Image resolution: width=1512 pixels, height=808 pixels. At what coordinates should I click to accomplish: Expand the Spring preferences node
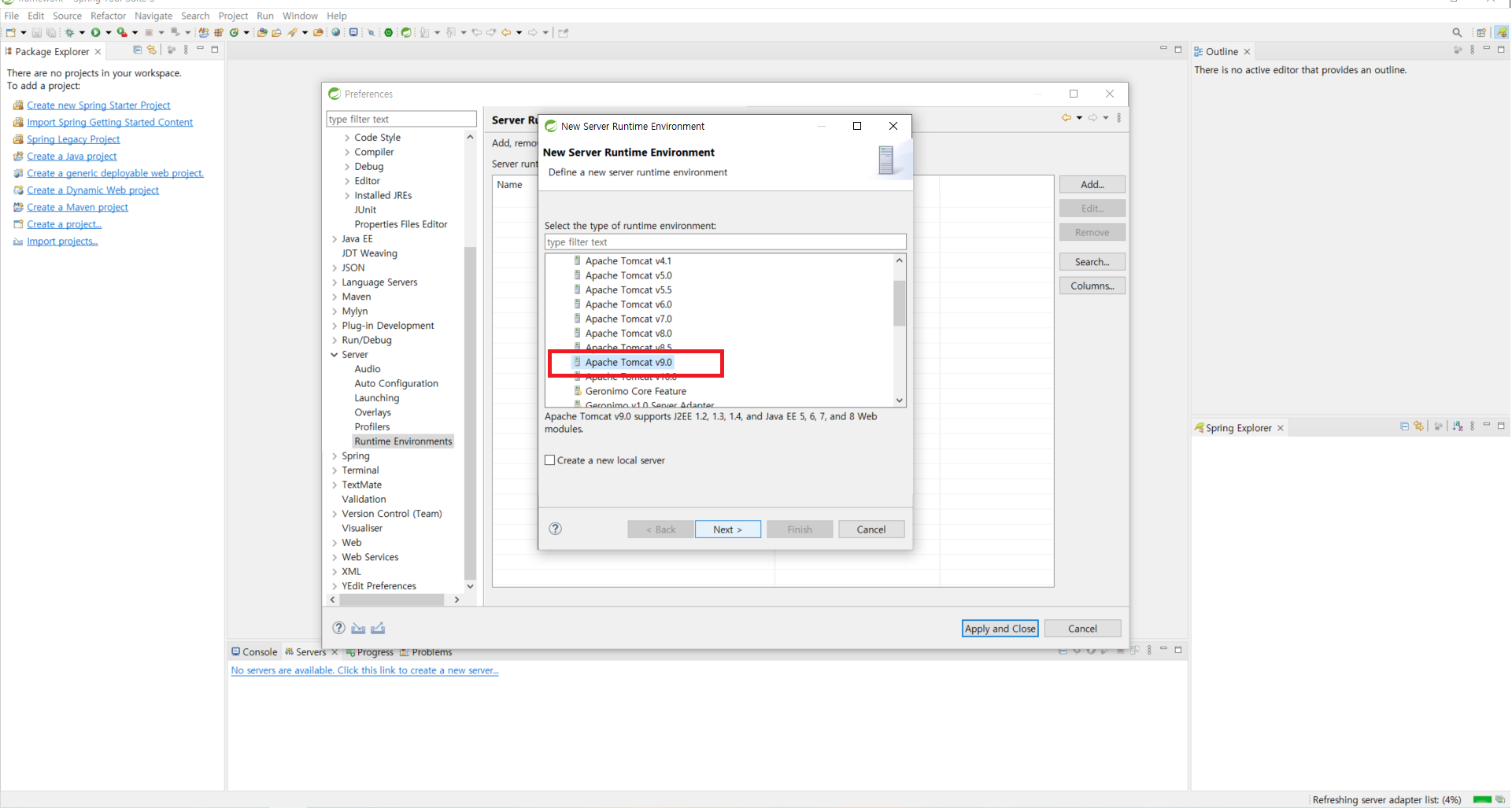point(335,456)
